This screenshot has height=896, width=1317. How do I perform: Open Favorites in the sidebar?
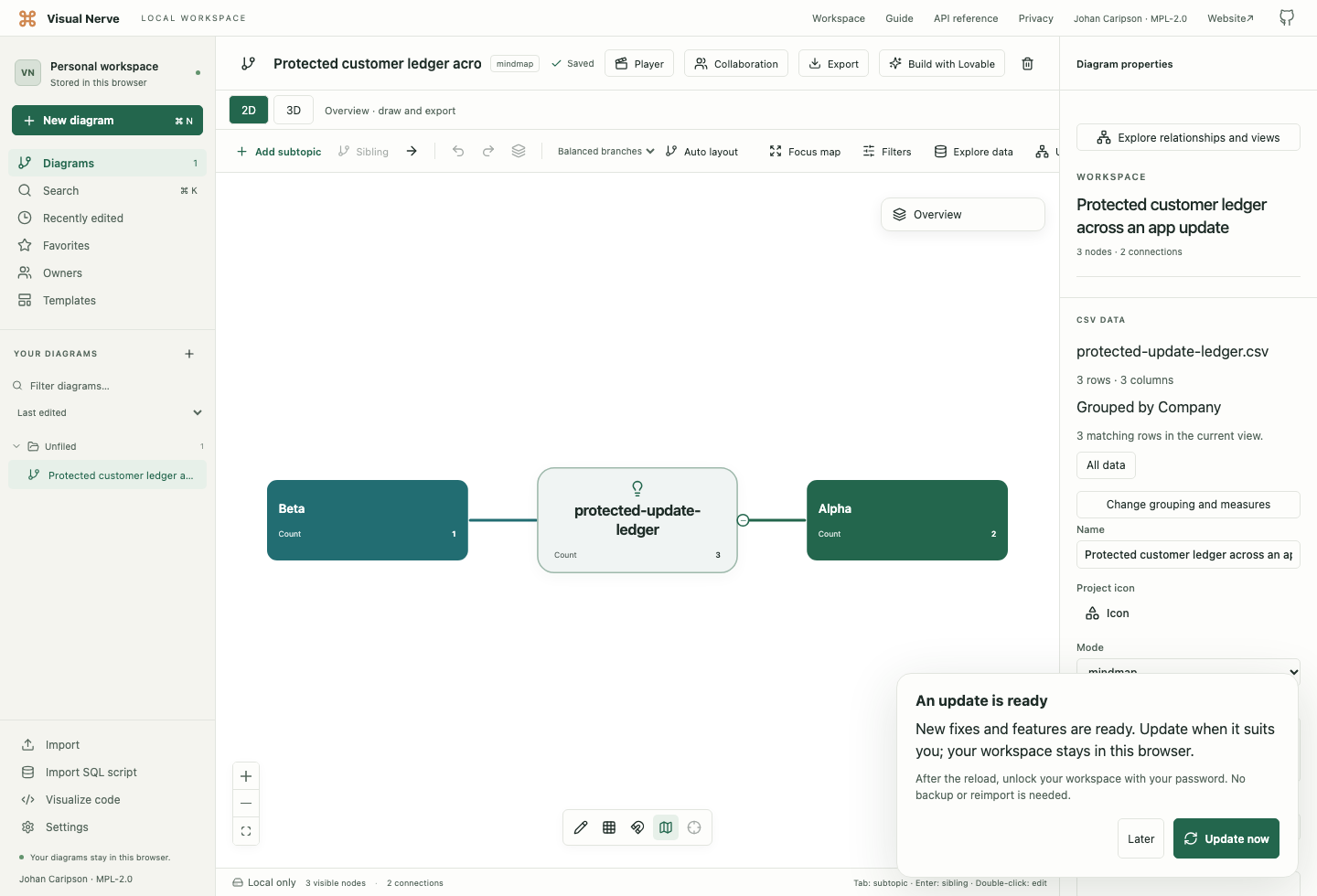tap(108, 245)
